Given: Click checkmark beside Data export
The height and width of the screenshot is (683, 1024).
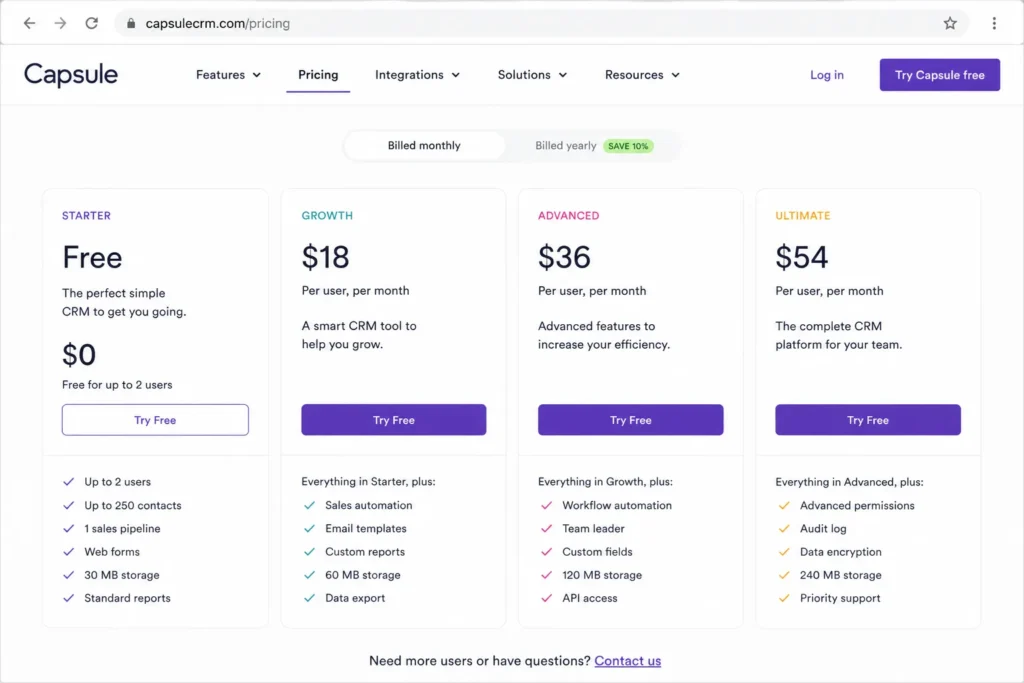Looking at the screenshot, I should click(310, 598).
